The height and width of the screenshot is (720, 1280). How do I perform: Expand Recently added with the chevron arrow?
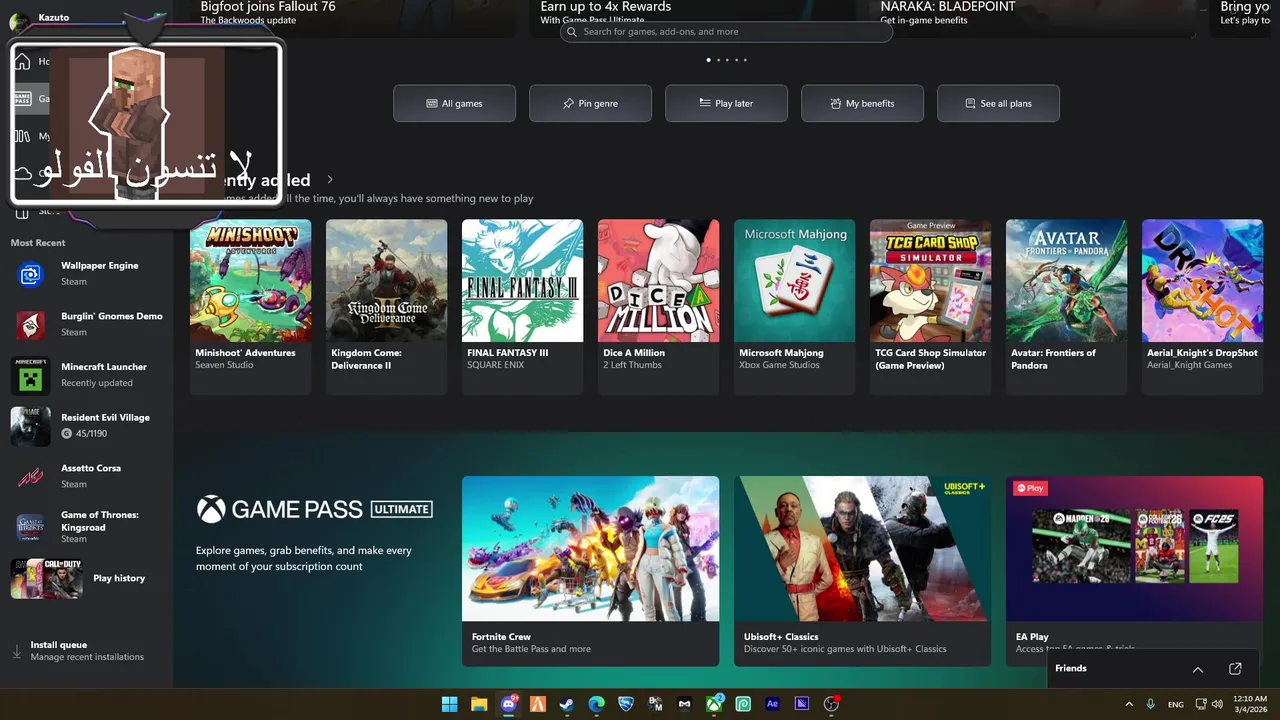pyautogui.click(x=330, y=180)
